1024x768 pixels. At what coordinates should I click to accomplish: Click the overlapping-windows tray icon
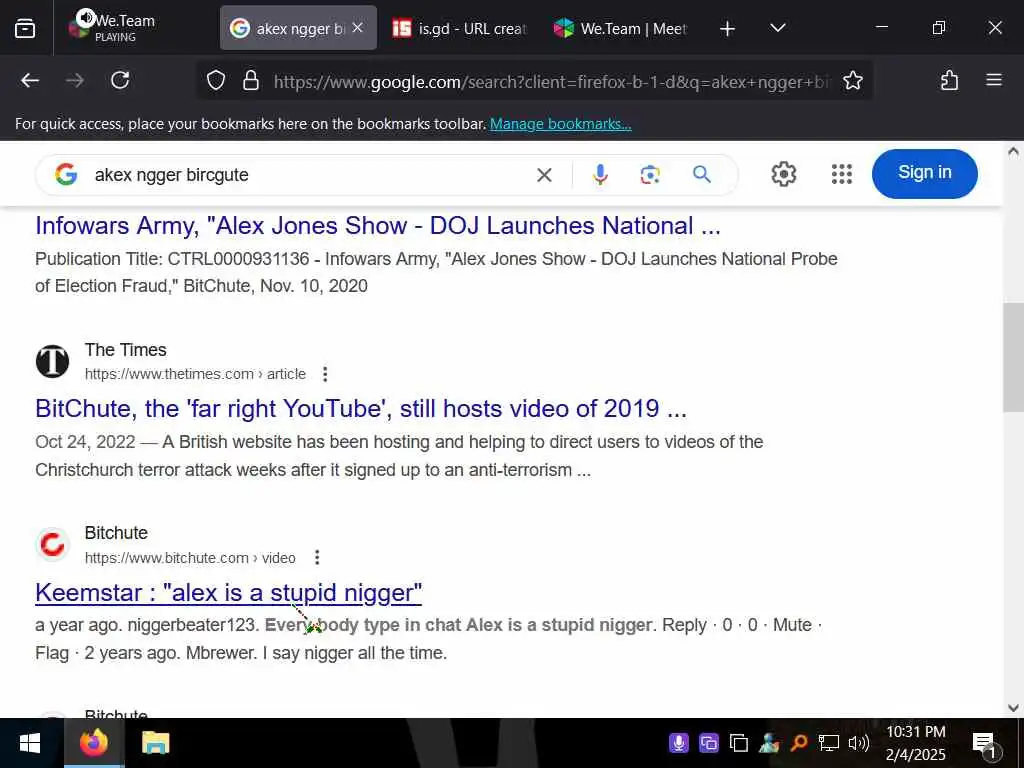click(x=739, y=743)
